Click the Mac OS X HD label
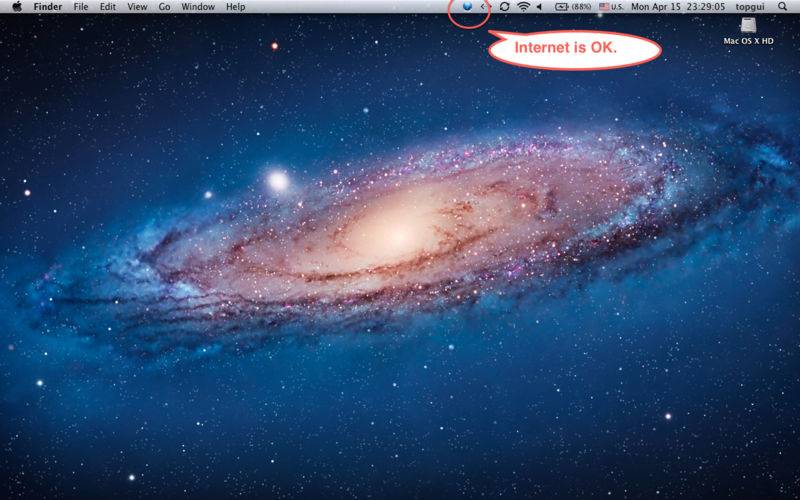800x500 pixels. 748,41
